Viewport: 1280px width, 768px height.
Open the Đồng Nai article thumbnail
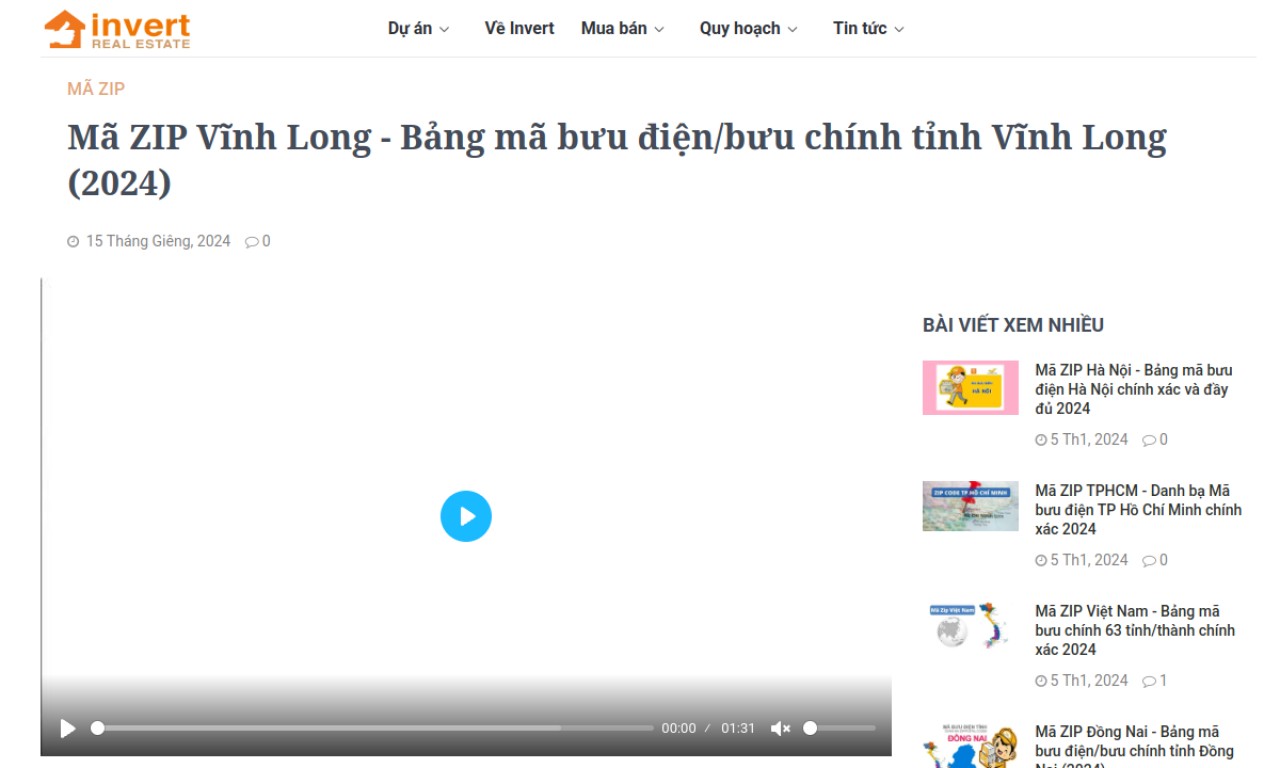(970, 745)
